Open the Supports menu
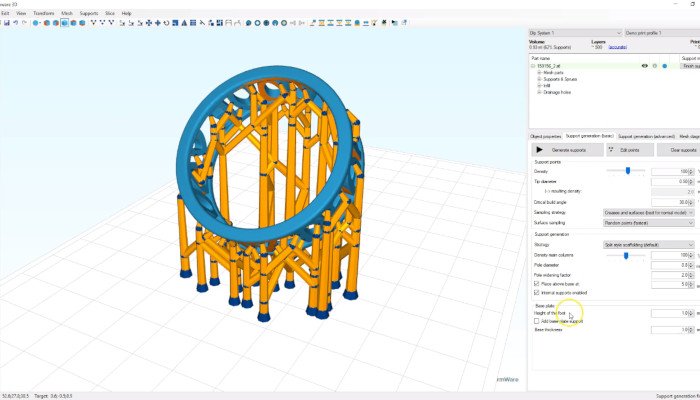 click(x=88, y=13)
